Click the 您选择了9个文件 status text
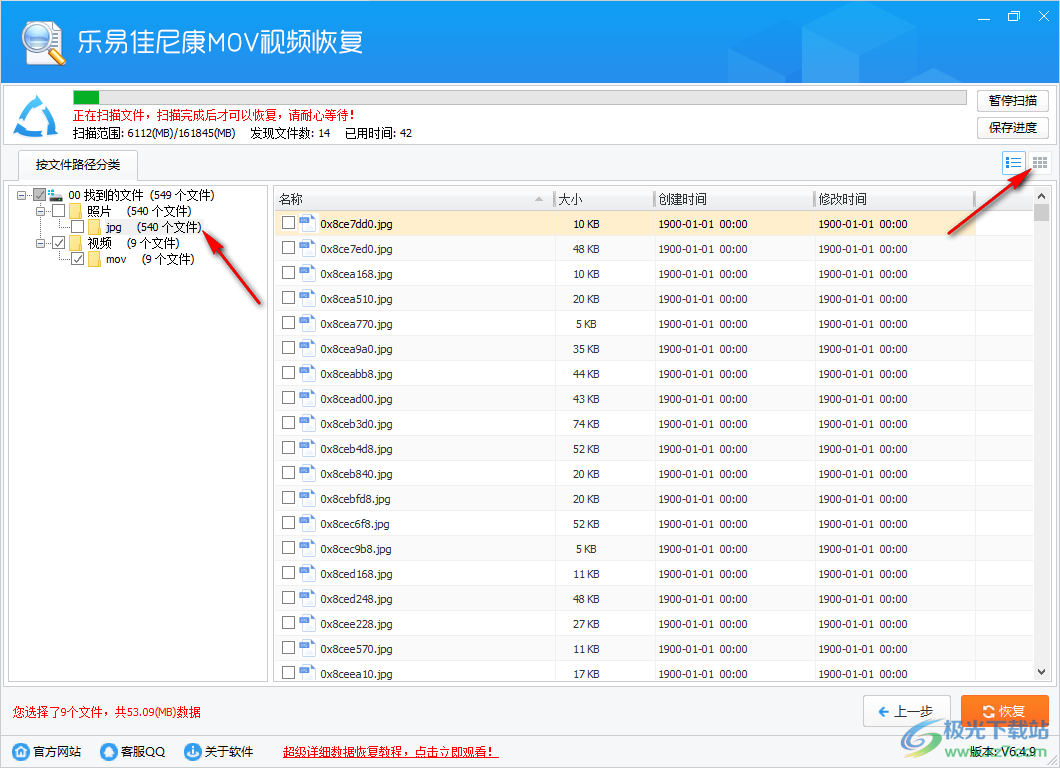1060x768 pixels. [x=106, y=712]
